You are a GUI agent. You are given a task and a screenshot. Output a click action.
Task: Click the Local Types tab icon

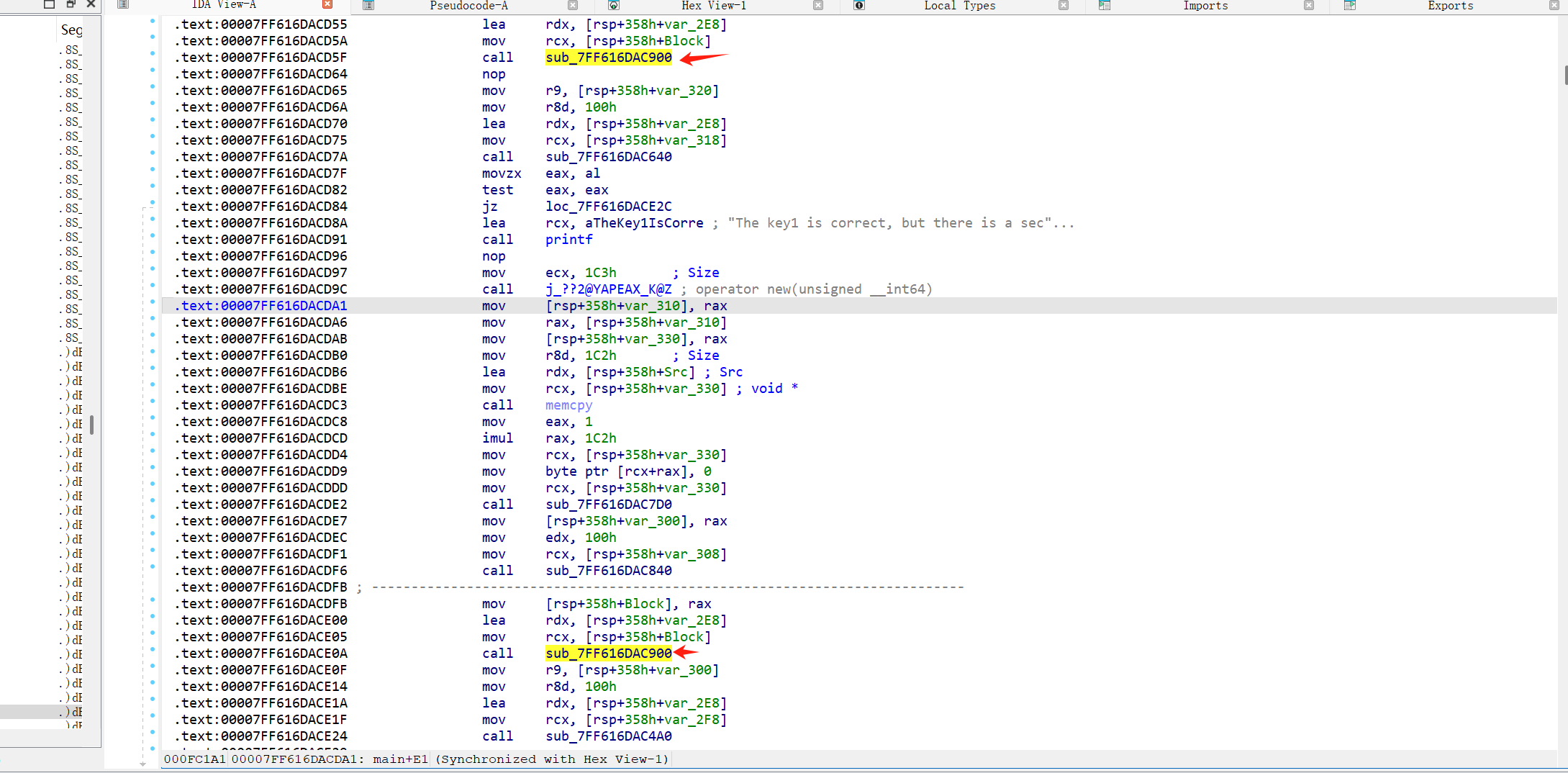859,5
